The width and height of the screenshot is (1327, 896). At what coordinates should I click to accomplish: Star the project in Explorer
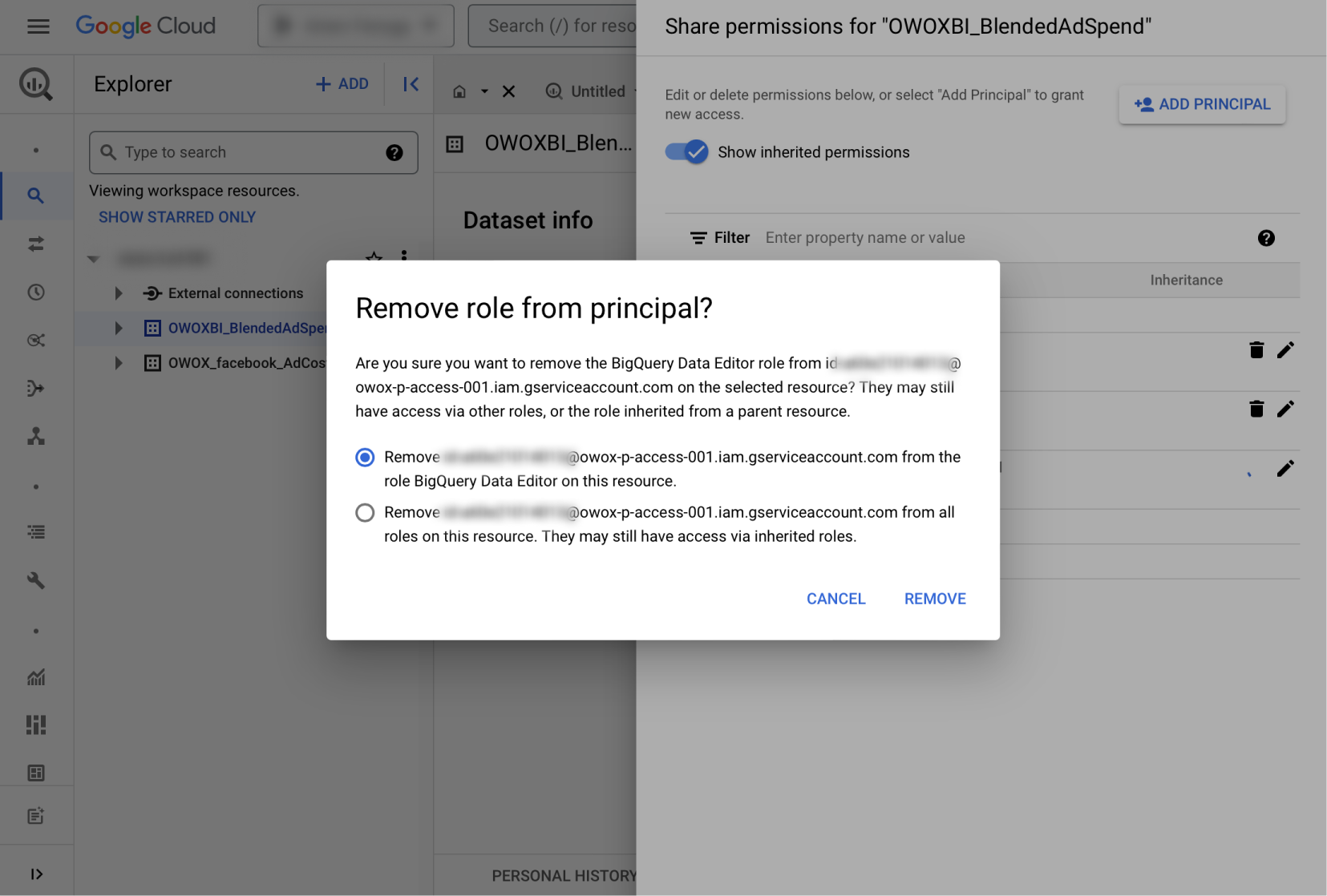[374, 256]
